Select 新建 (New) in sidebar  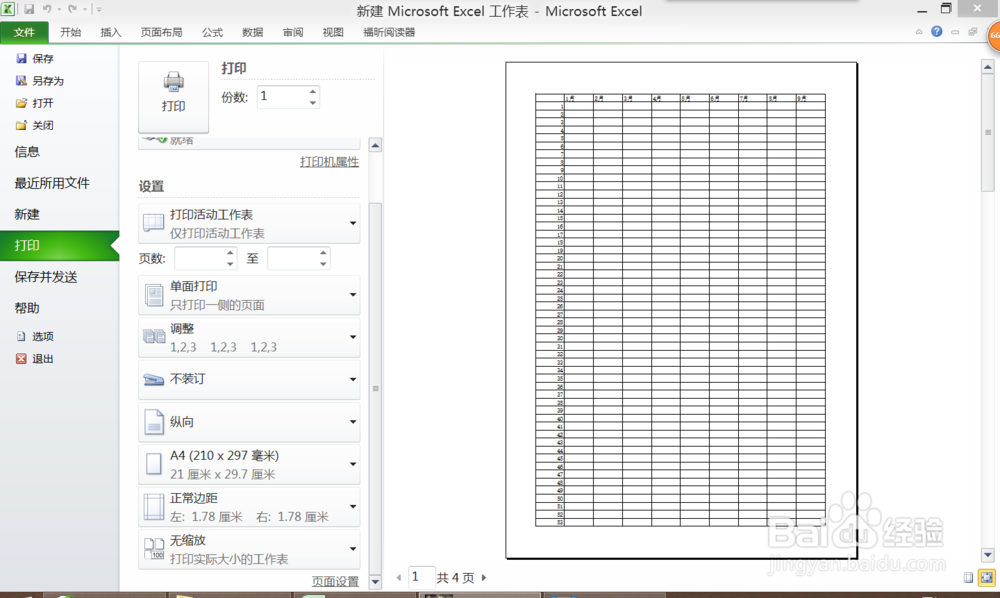pyautogui.click(x=27, y=215)
